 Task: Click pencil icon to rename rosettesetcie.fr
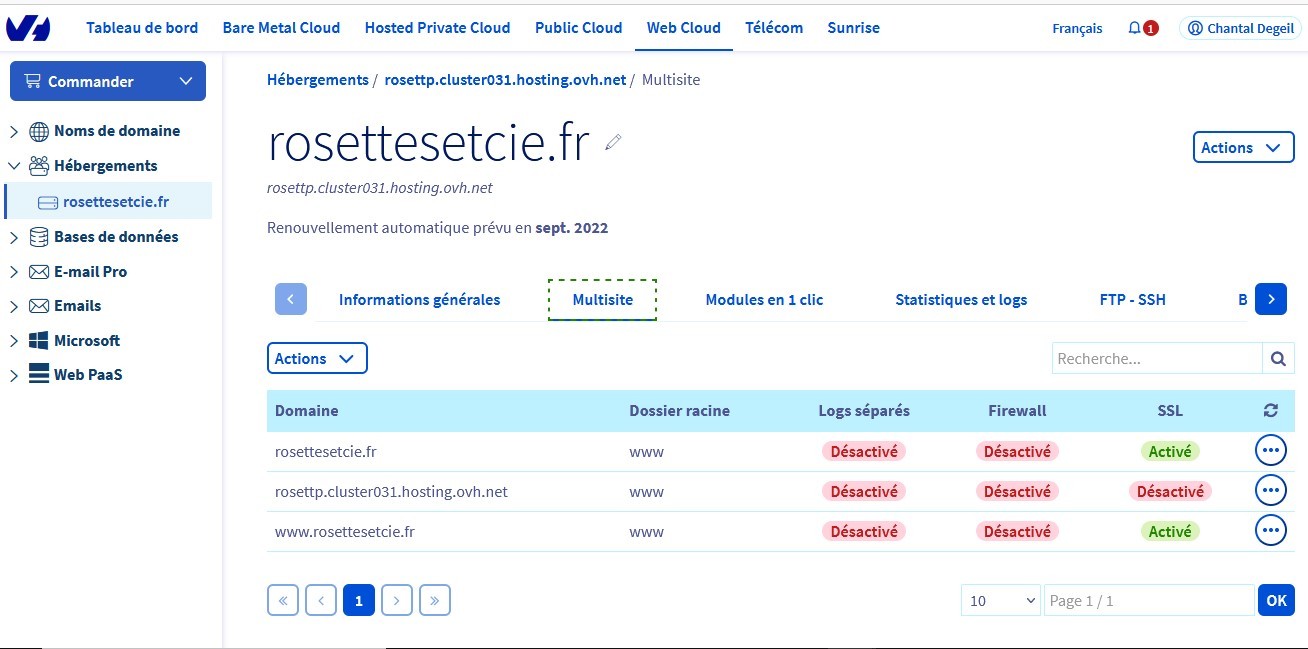click(x=613, y=143)
